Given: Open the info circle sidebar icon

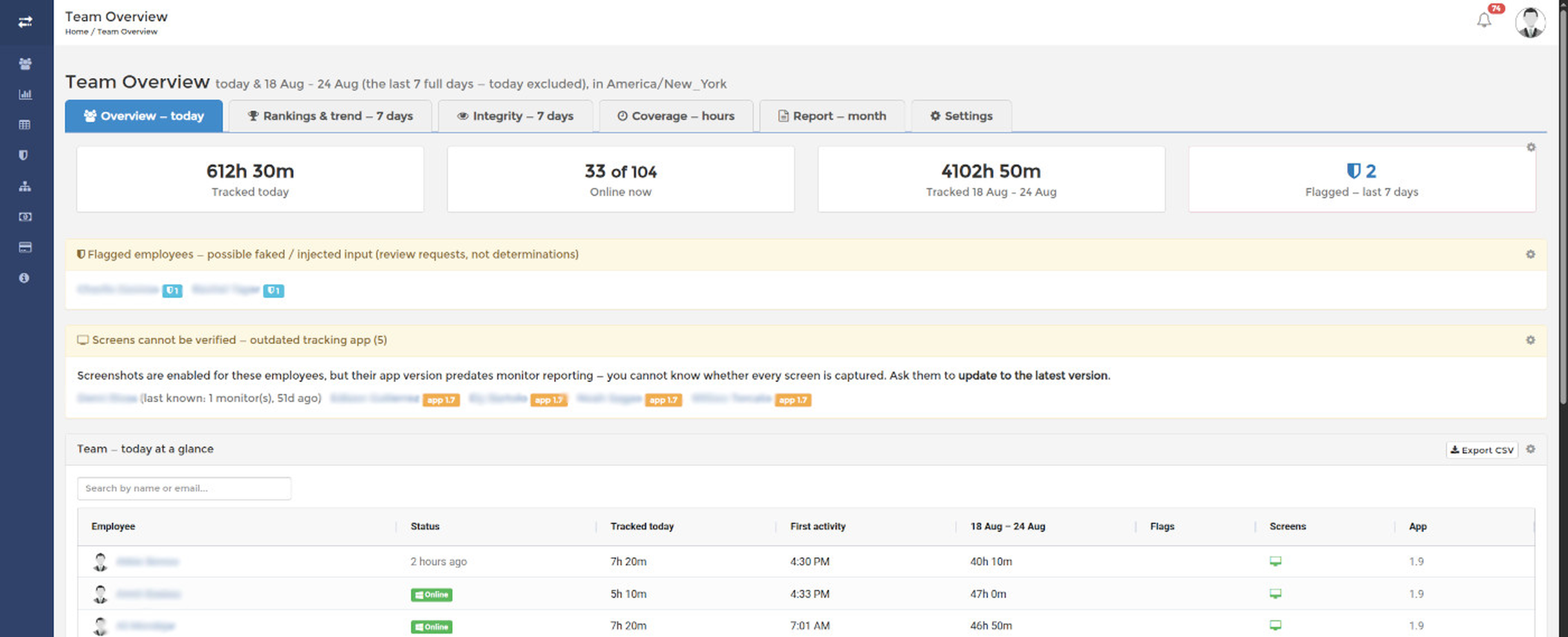Looking at the screenshot, I should (x=25, y=278).
